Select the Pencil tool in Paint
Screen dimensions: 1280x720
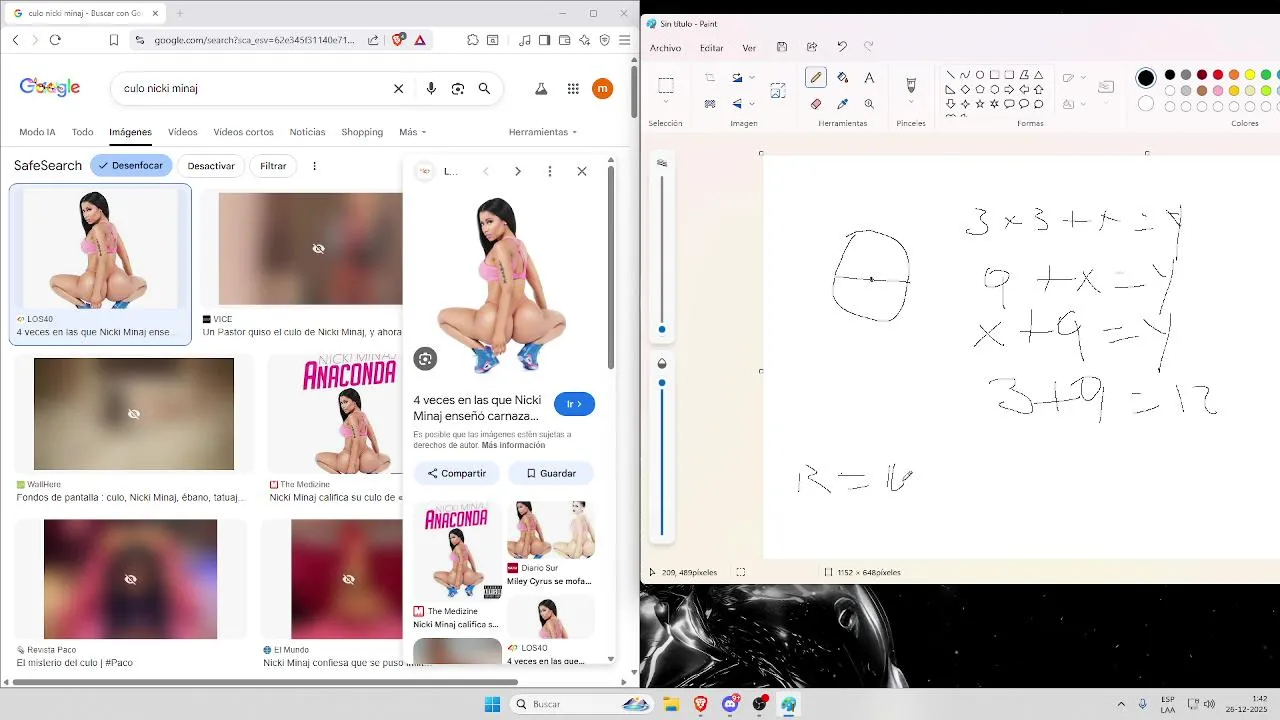(816, 77)
